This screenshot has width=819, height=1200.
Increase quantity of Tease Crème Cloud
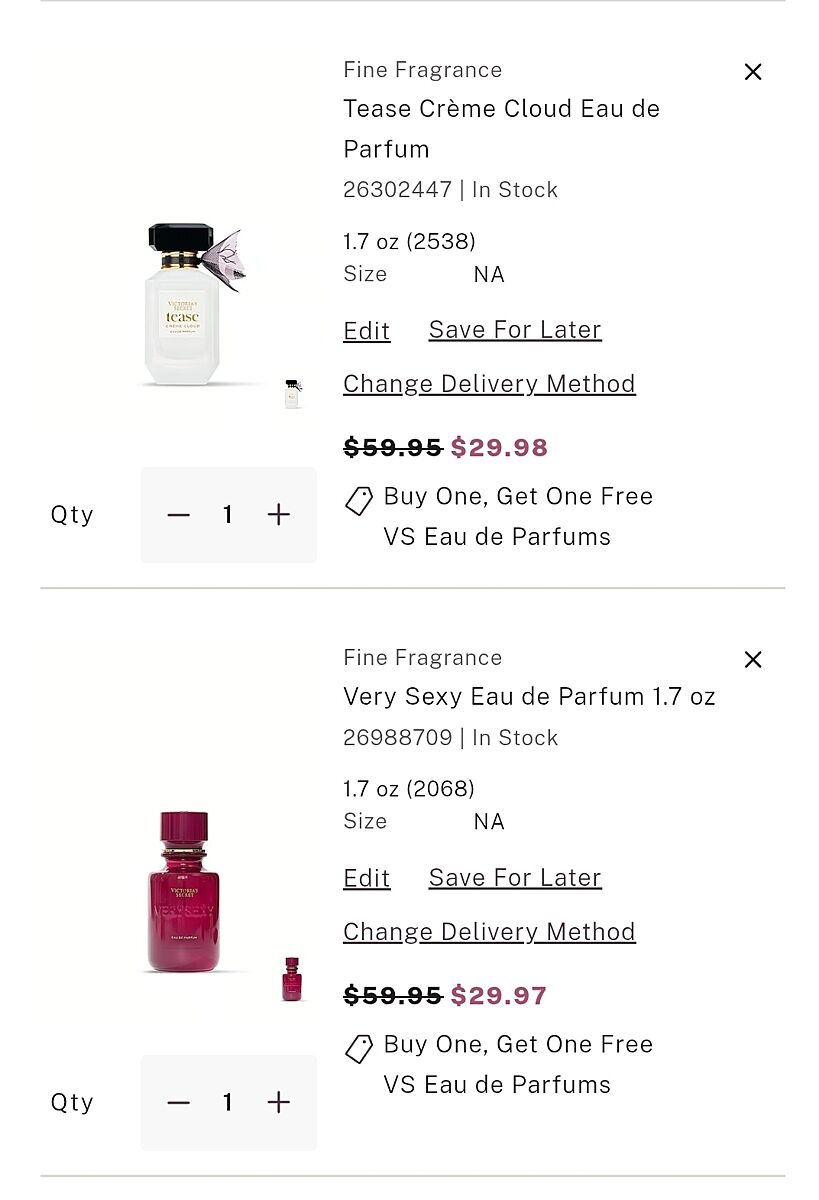coord(279,515)
